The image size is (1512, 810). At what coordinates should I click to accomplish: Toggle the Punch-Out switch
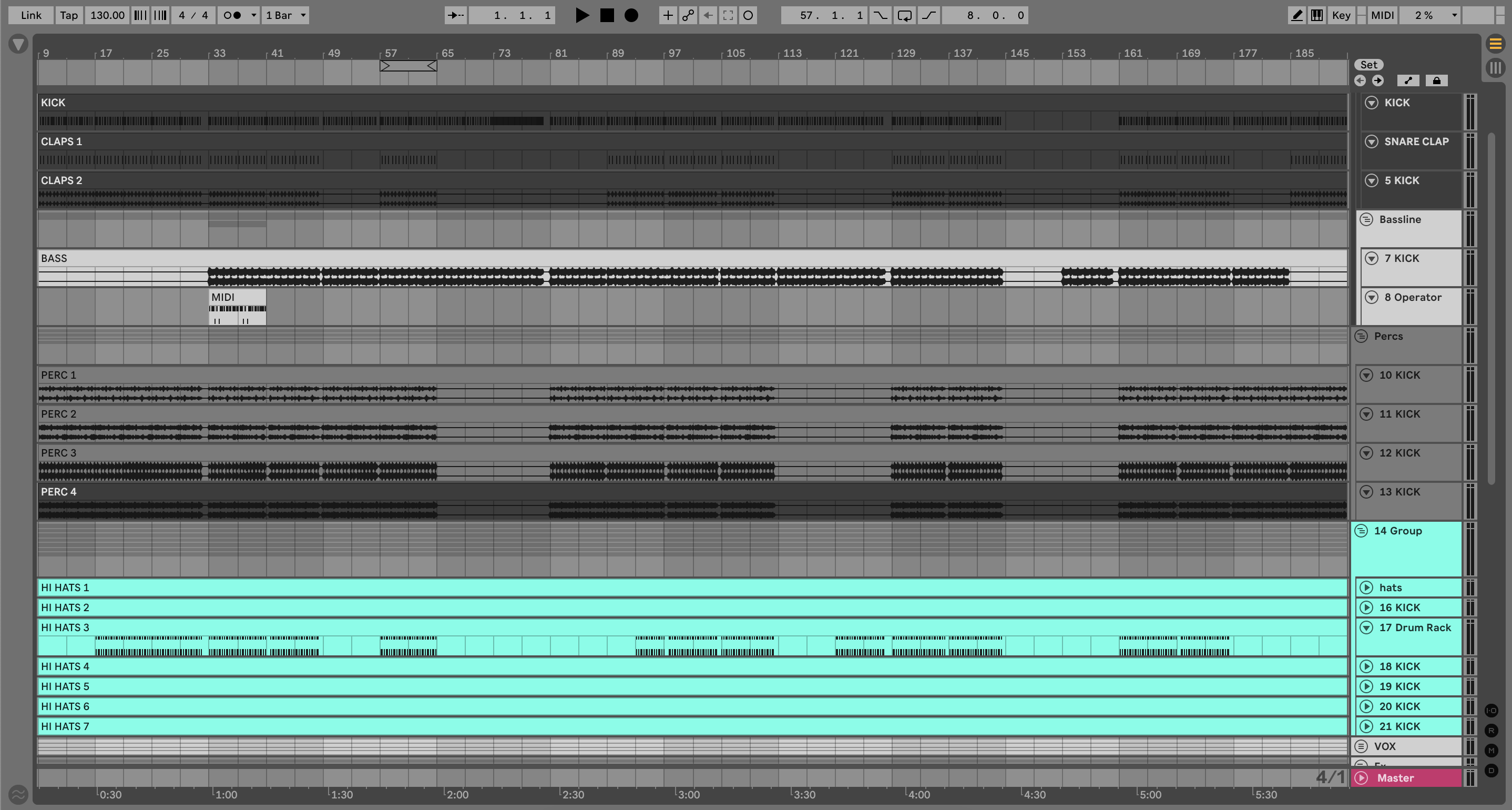[x=928, y=15]
